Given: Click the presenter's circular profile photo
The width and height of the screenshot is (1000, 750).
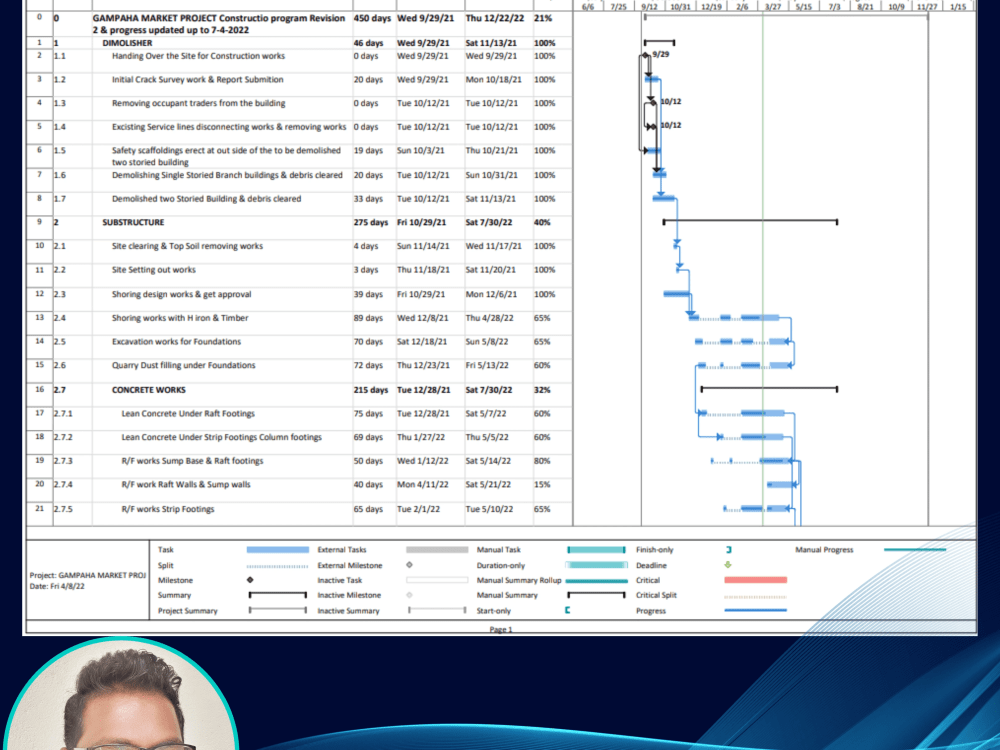Looking at the screenshot, I should point(121,695).
